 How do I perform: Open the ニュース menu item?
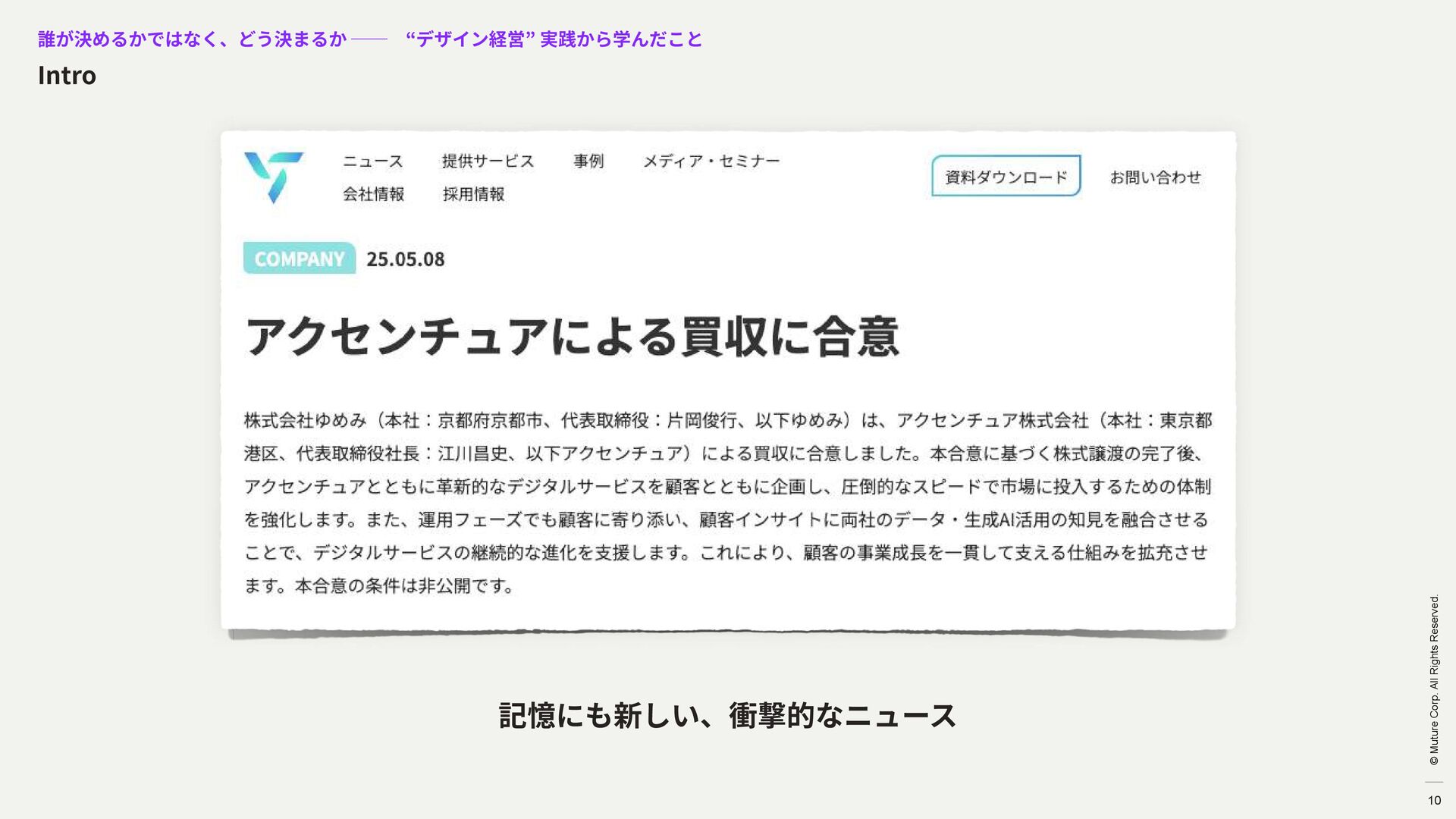tap(372, 162)
